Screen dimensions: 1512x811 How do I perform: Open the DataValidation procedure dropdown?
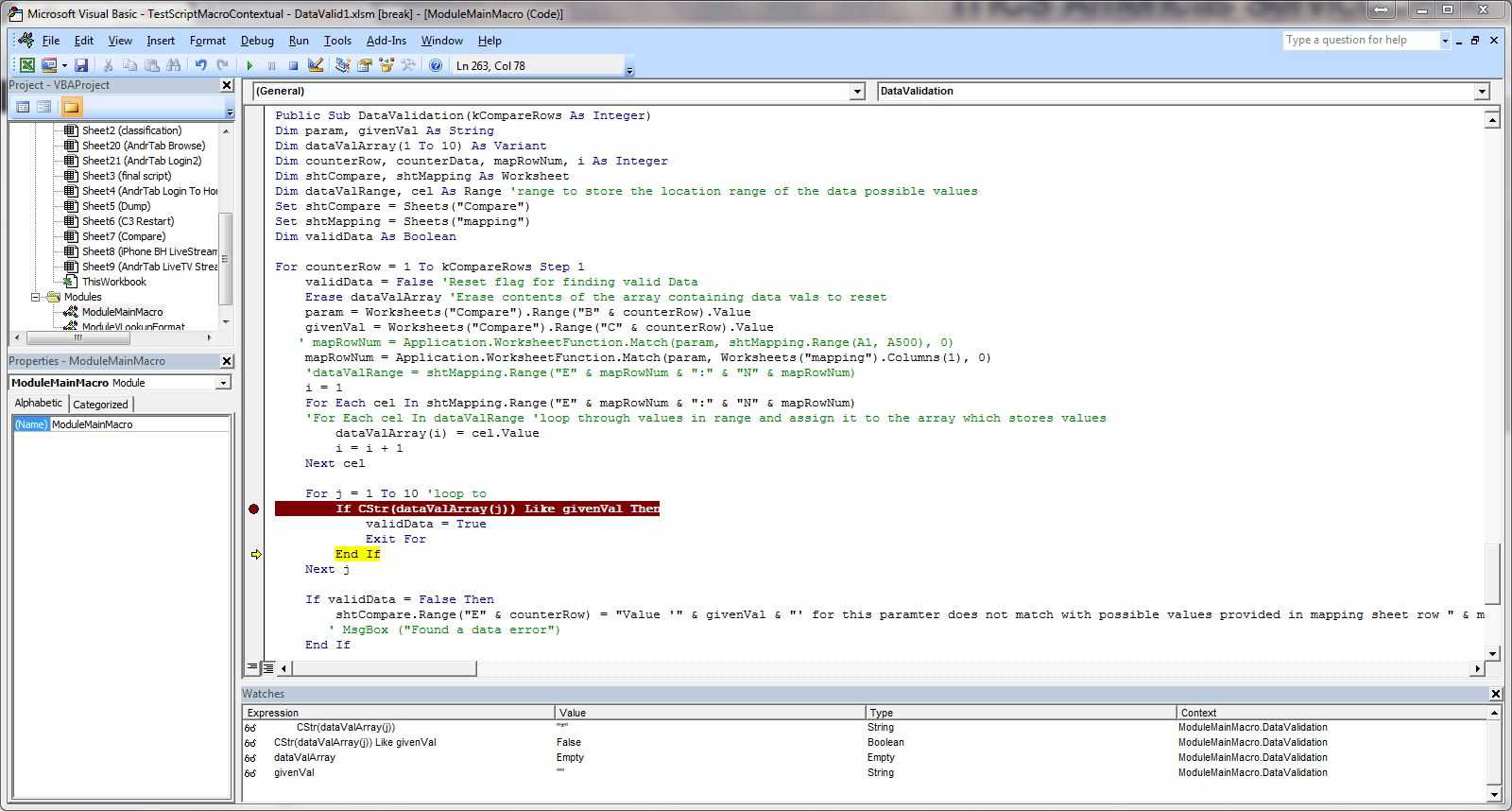click(1482, 92)
